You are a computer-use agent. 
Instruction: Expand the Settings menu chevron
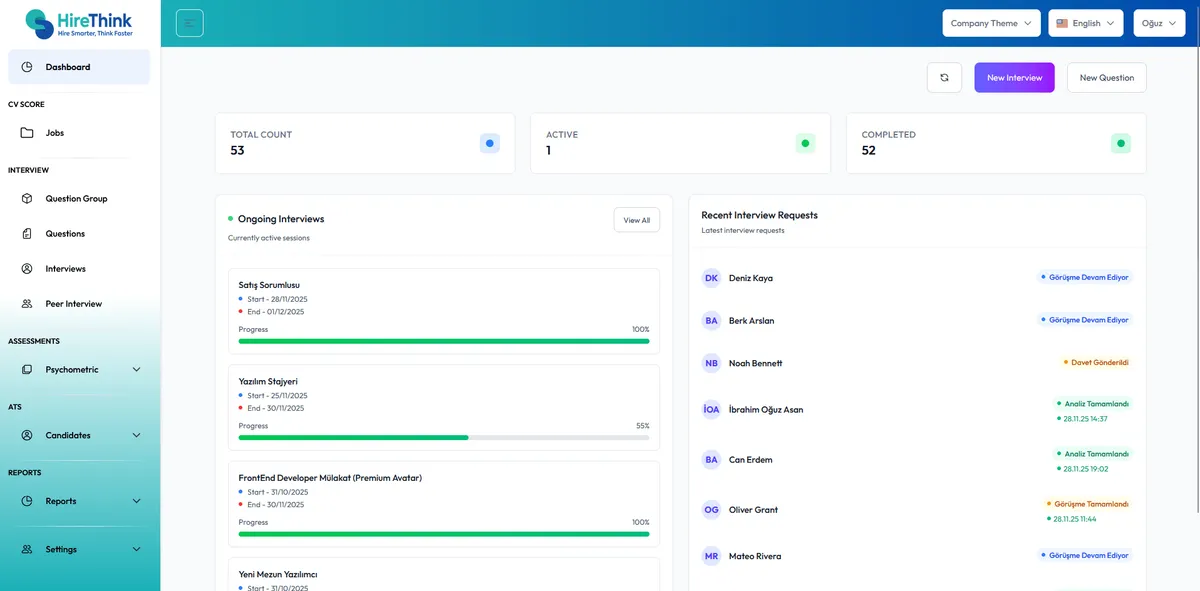coord(137,549)
